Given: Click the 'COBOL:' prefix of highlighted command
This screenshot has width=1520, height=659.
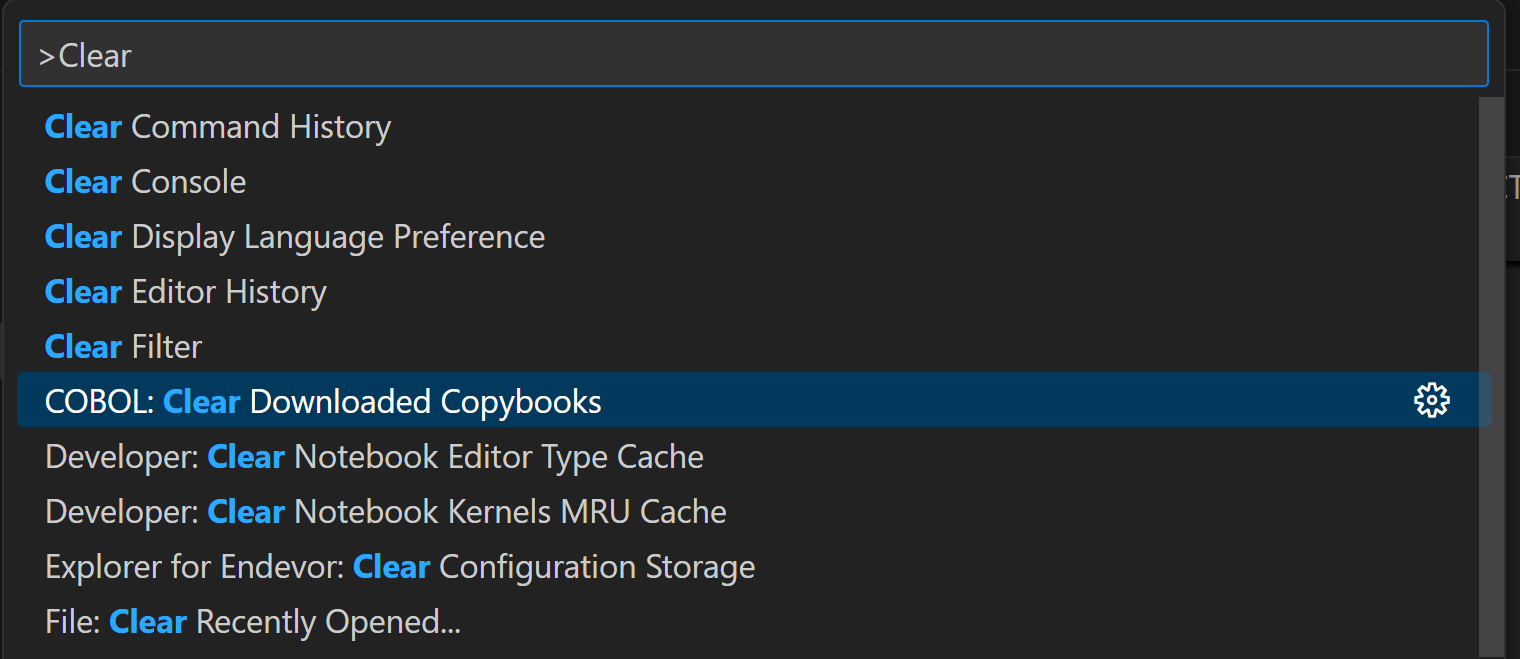Looking at the screenshot, I should click(x=100, y=402).
